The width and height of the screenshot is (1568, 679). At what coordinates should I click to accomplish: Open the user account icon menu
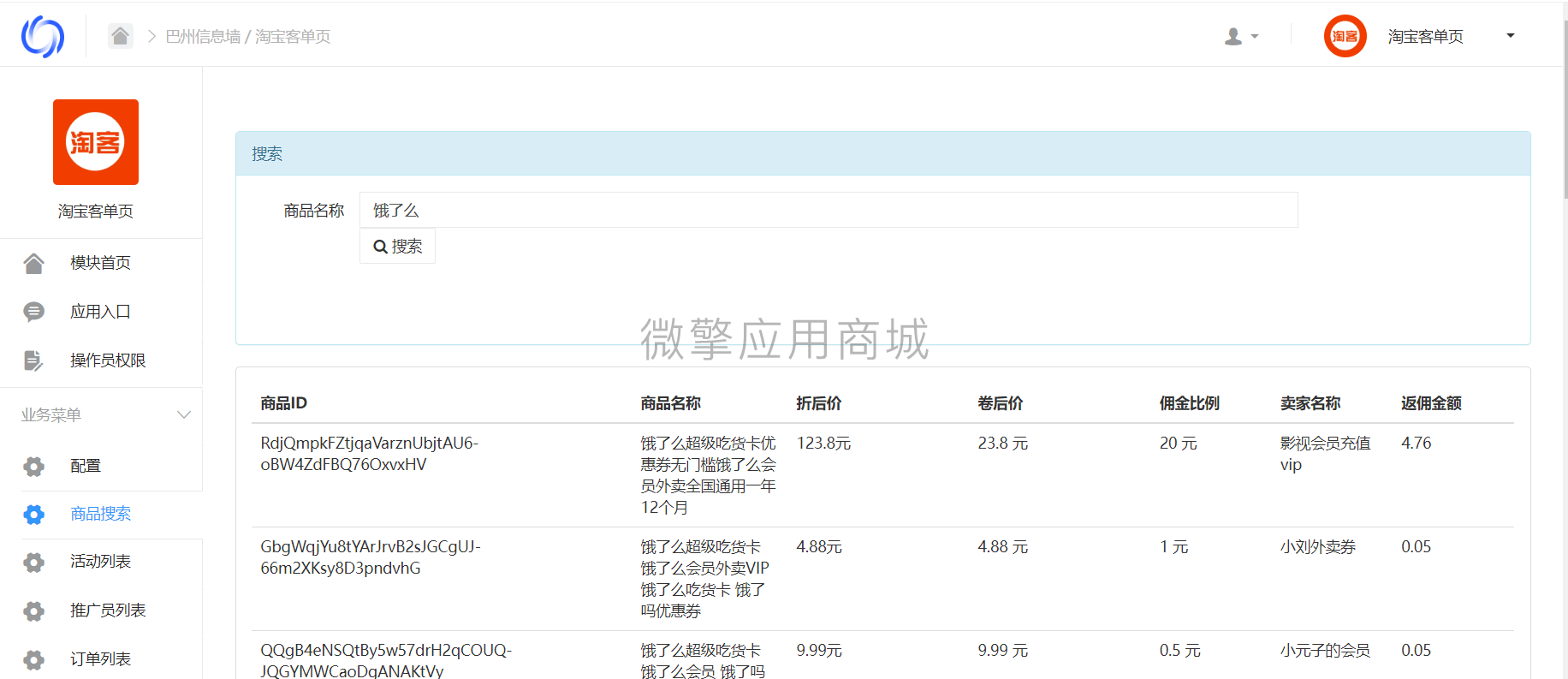coord(1233,36)
